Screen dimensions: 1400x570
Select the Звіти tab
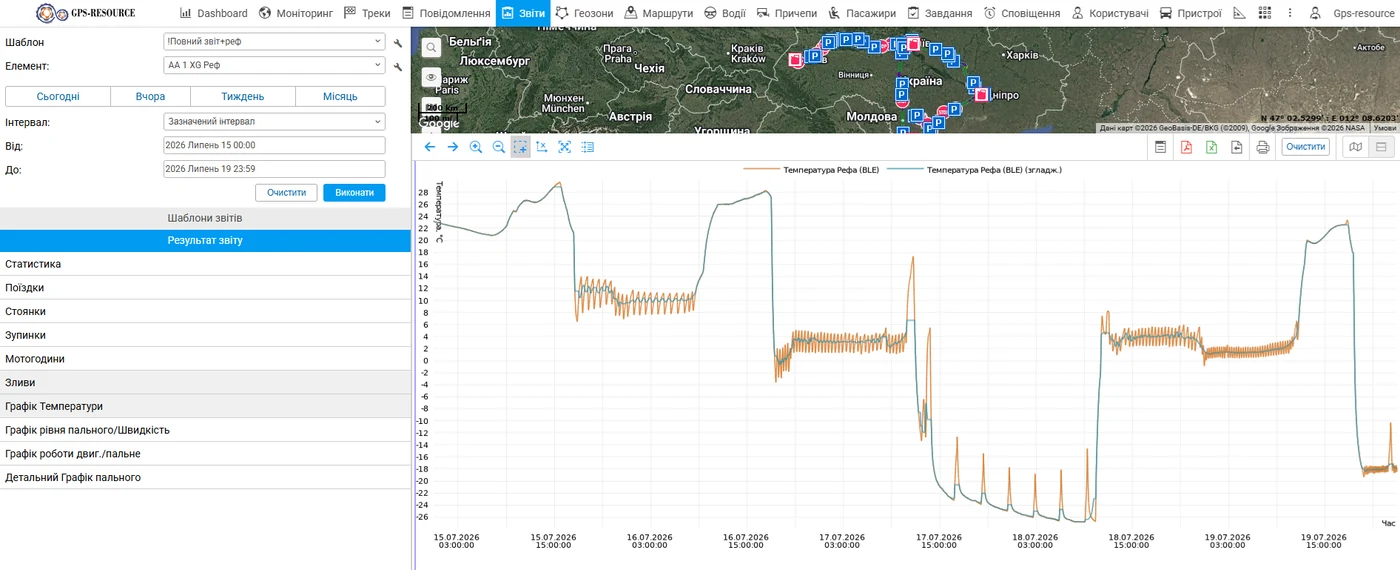pyautogui.click(x=522, y=13)
